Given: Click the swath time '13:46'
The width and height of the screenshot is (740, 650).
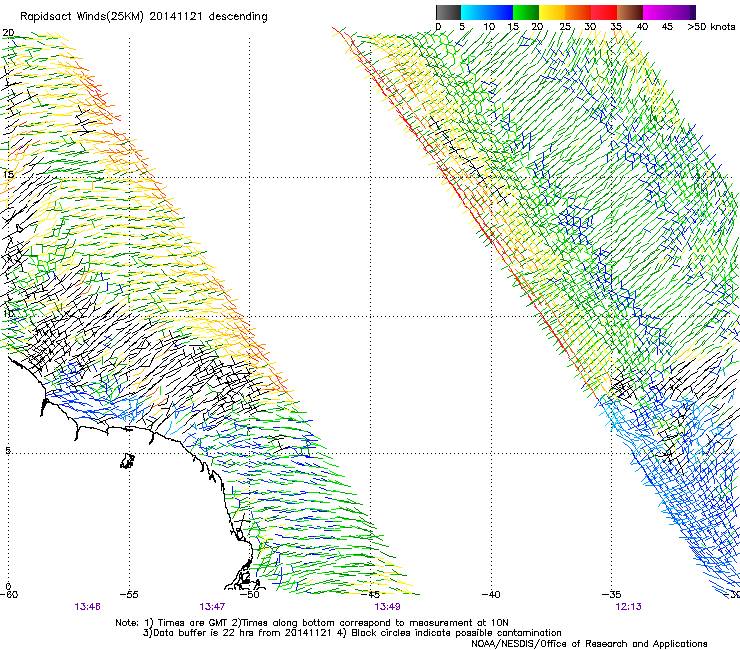Looking at the screenshot, I should click(87, 607).
